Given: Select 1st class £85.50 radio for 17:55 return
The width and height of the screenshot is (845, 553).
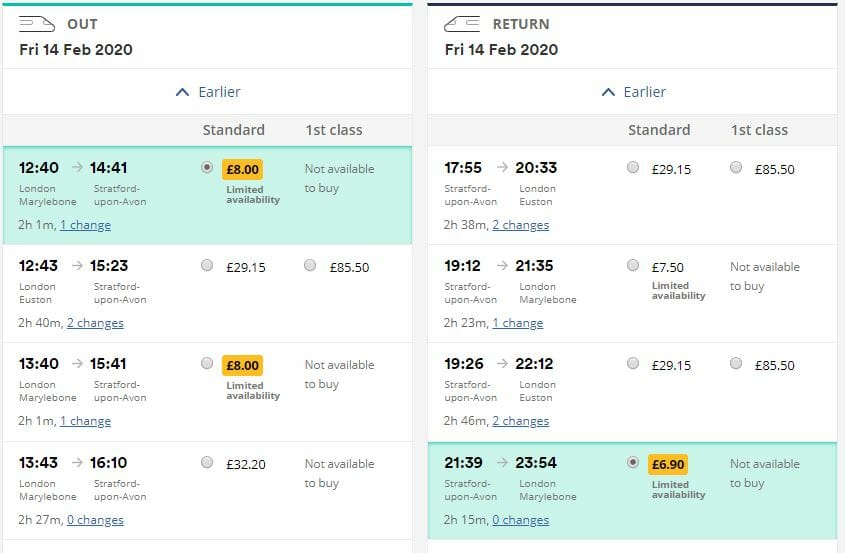Looking at the screenshot, I should pos(736,167).
